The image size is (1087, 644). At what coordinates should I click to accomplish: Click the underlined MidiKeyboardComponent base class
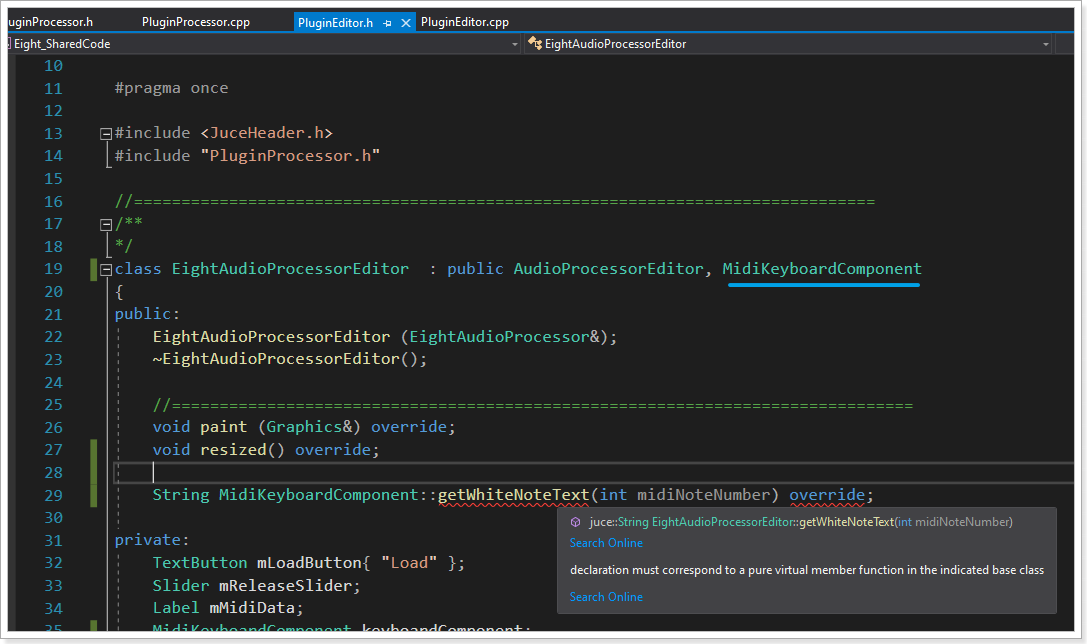822,269
